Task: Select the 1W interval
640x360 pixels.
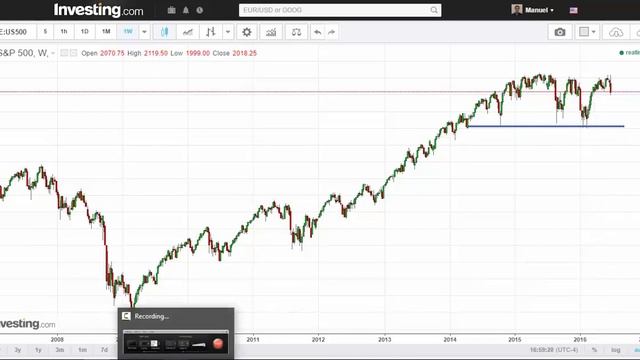Action: (128, 32)
